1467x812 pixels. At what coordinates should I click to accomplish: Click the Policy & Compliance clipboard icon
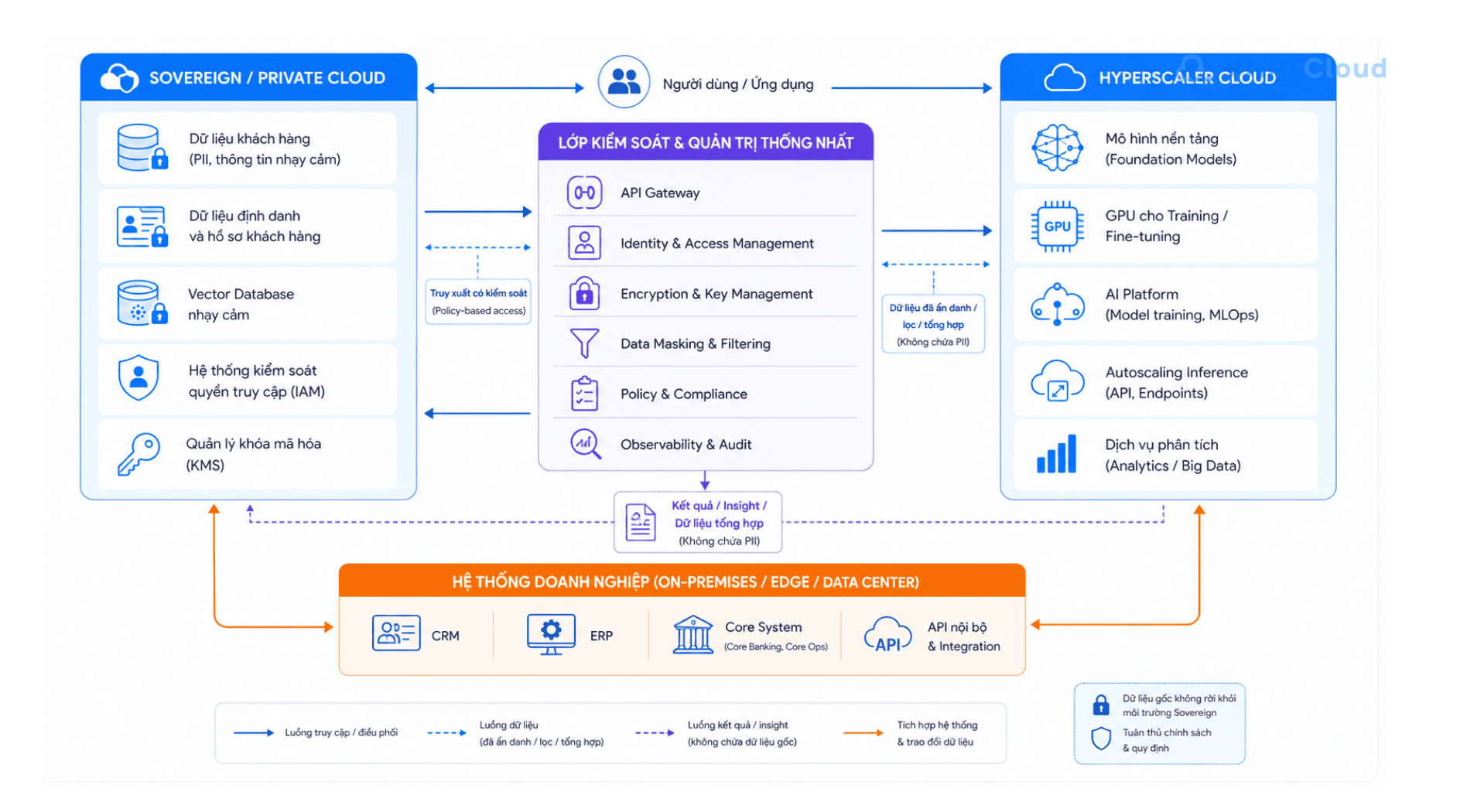(584, 394)
